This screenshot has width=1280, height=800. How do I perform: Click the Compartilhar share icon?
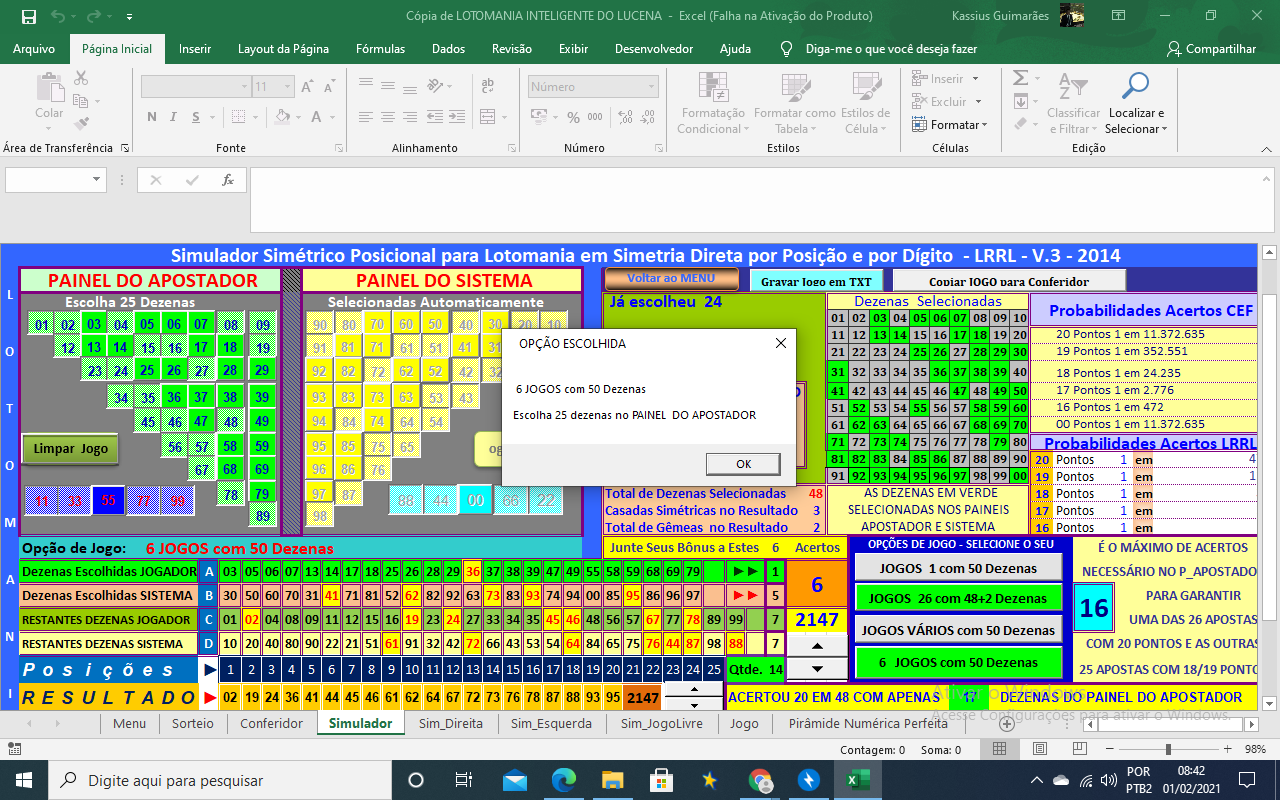click(1174, 48)
